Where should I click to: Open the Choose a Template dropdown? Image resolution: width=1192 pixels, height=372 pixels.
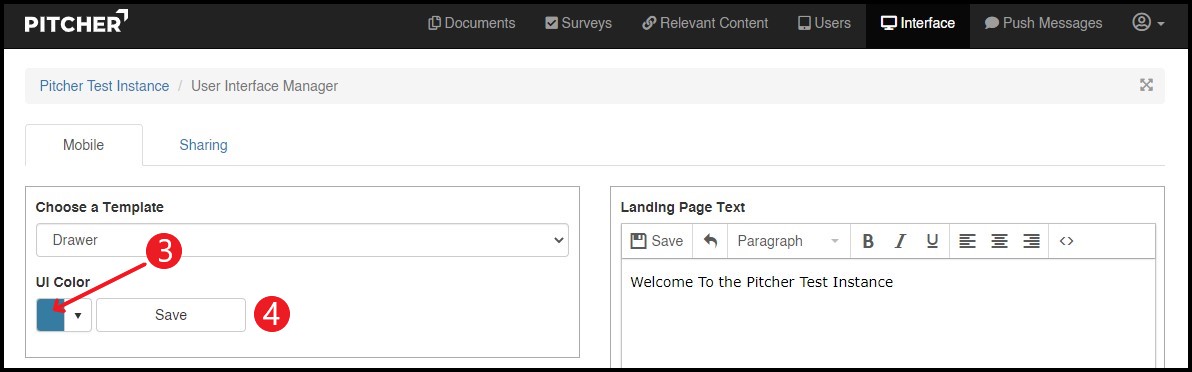(303, 240)
